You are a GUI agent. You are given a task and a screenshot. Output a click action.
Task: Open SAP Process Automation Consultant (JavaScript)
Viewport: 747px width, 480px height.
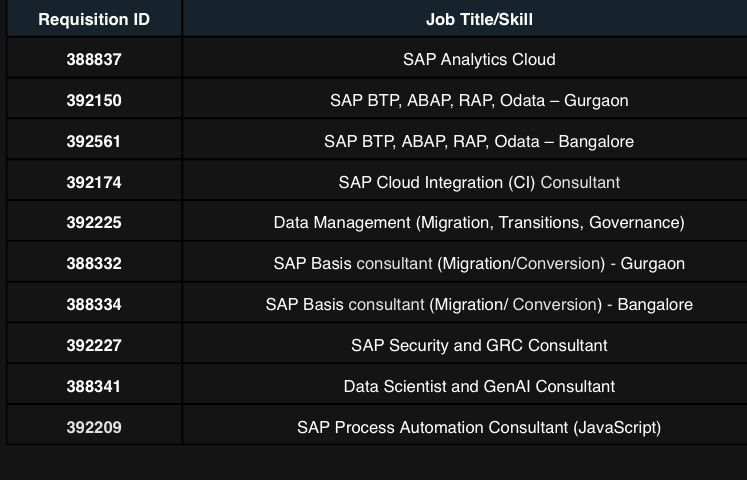point(479,427)
